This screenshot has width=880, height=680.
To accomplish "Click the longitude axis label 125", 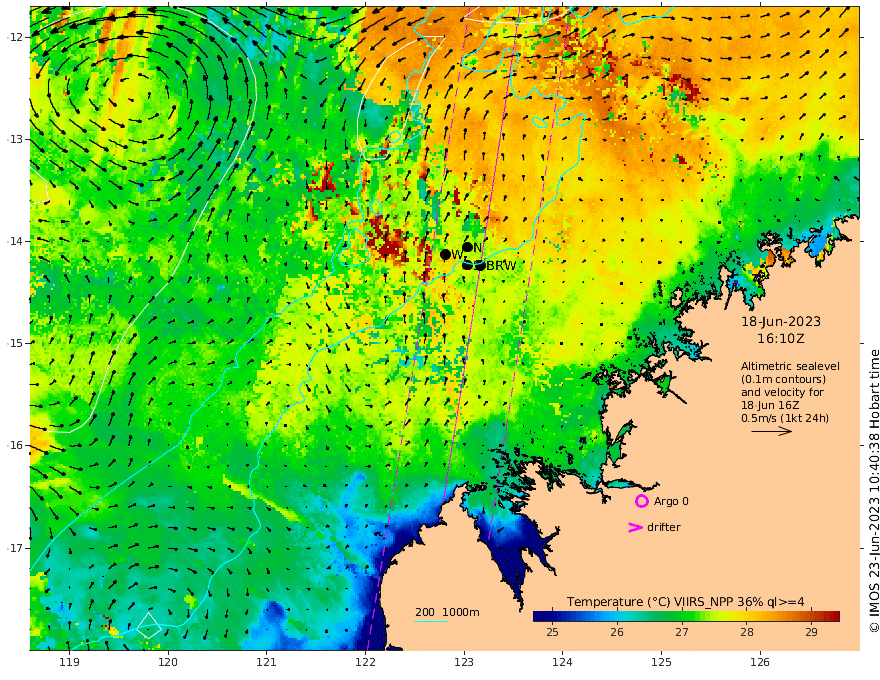I will click(x=661, y=663).
